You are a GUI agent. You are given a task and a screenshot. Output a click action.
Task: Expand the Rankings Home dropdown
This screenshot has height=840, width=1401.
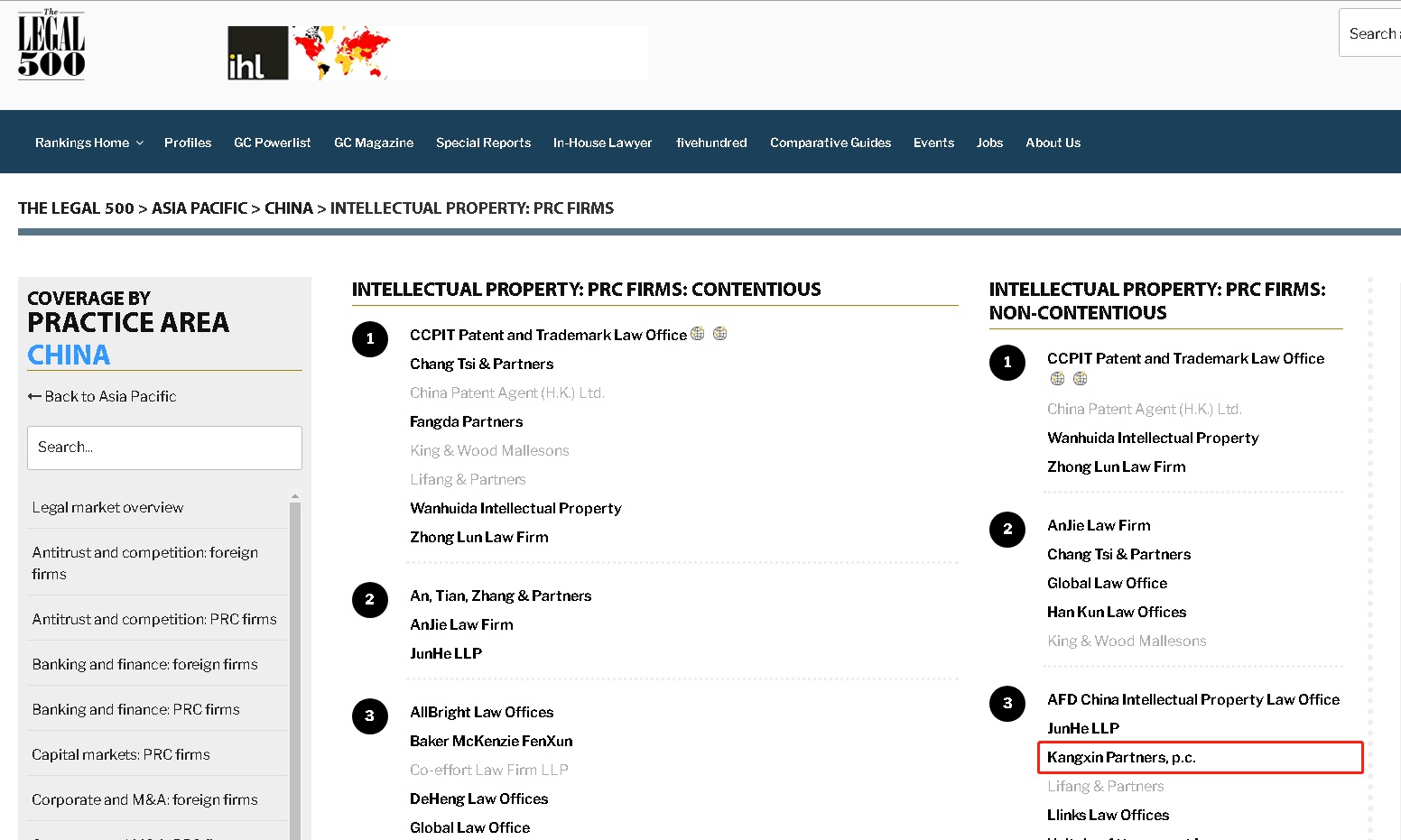point(89,143)
